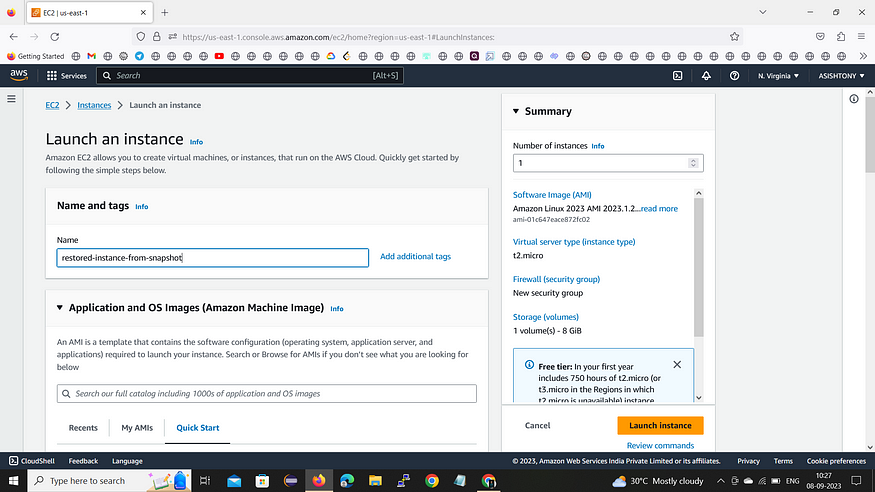Screen dimensions: 875x492
Task: Click read more for the AMI description
Action: 659,209
